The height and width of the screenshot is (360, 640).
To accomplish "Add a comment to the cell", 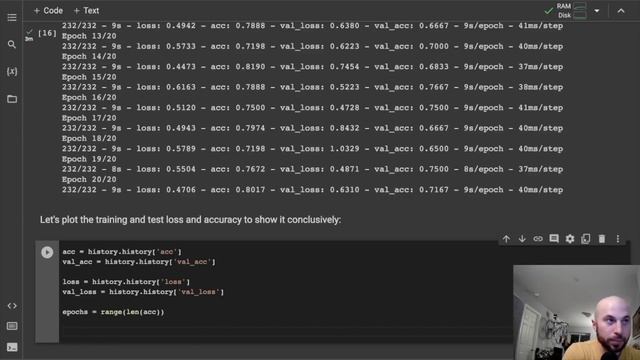I will [x=554, y=239].
